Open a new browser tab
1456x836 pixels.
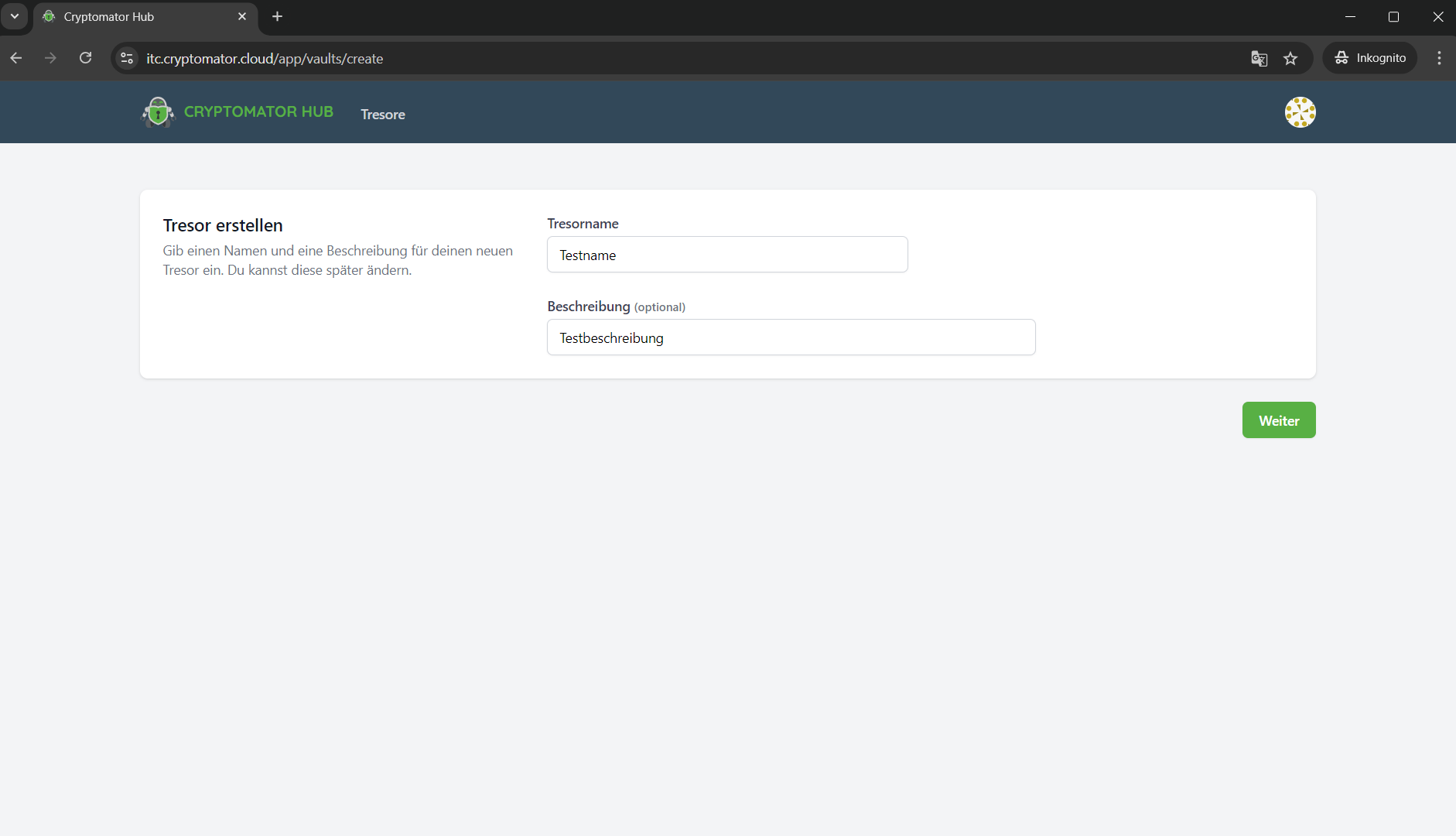pyautogui.click(x=277, y=16)
